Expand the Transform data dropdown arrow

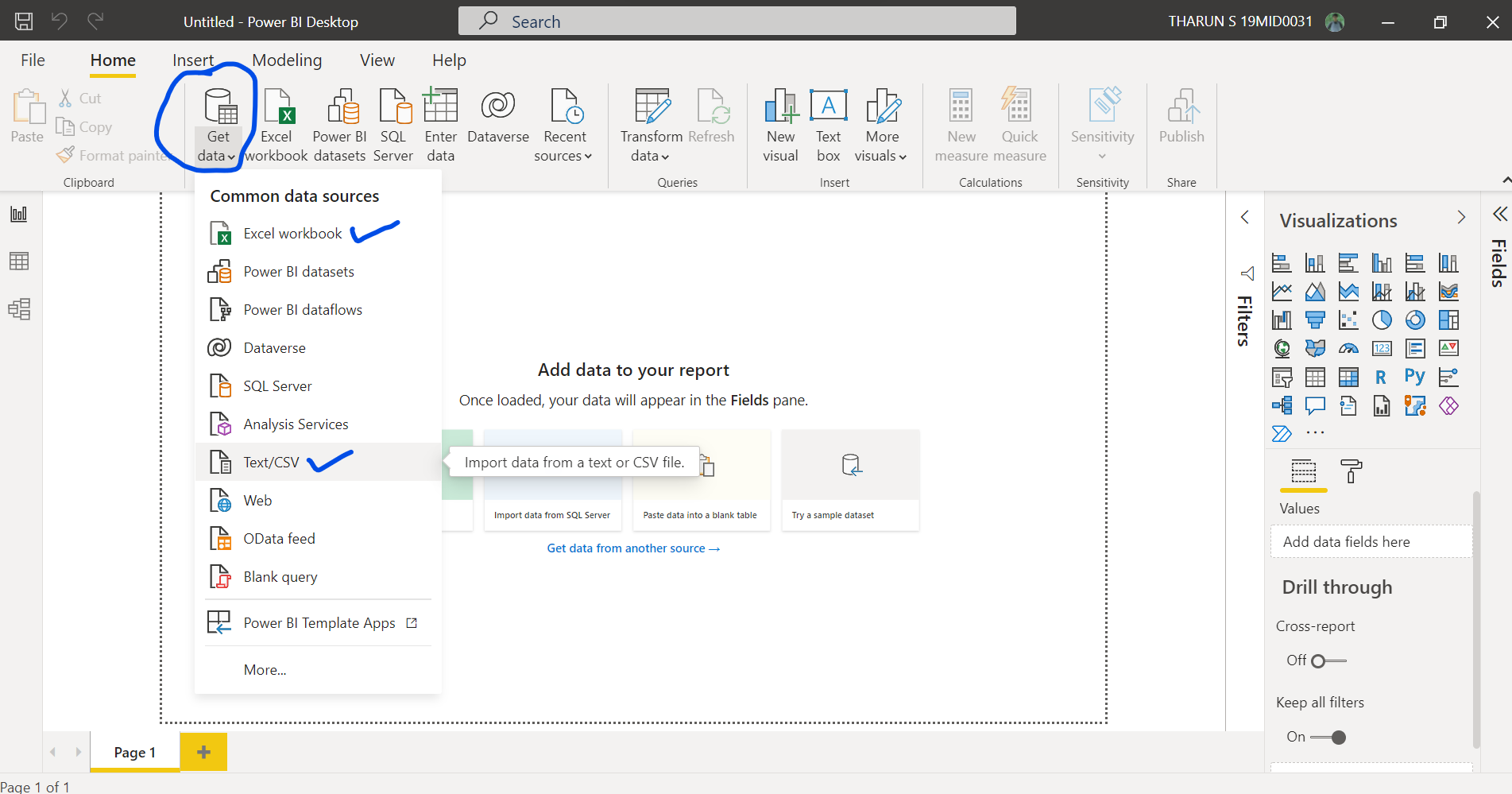665,156
